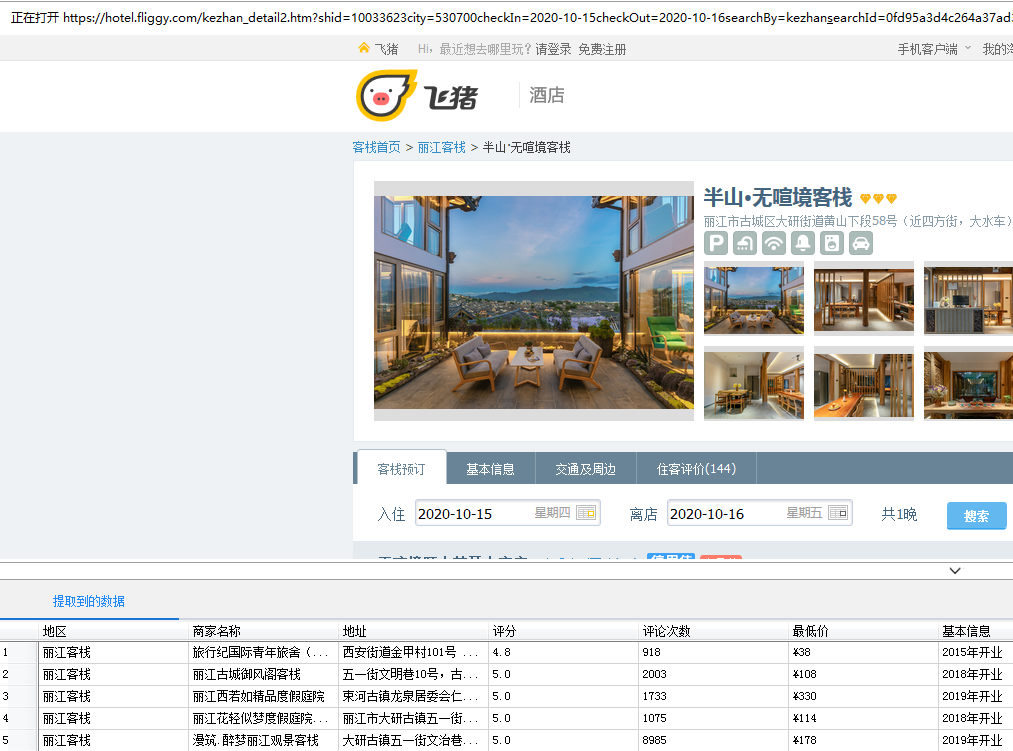
Task: Select the dining table room thumbnail
Action: pyautogui.click(x=754, y=383)
